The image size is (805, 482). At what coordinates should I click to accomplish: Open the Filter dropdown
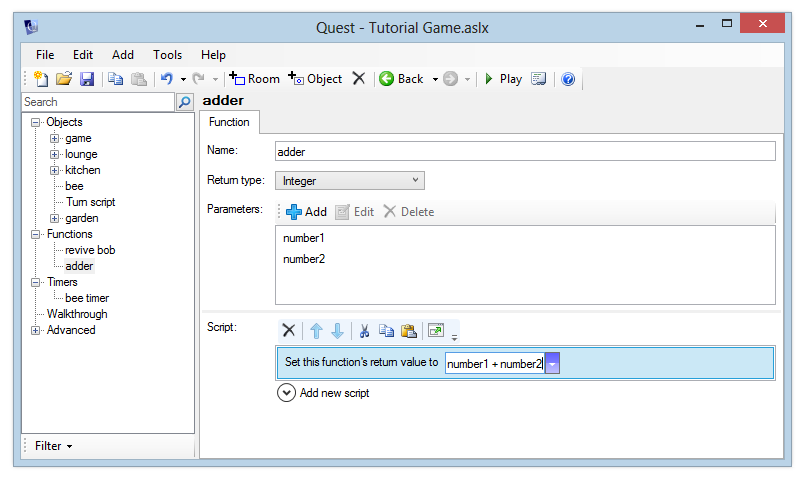tap(53, 446)
